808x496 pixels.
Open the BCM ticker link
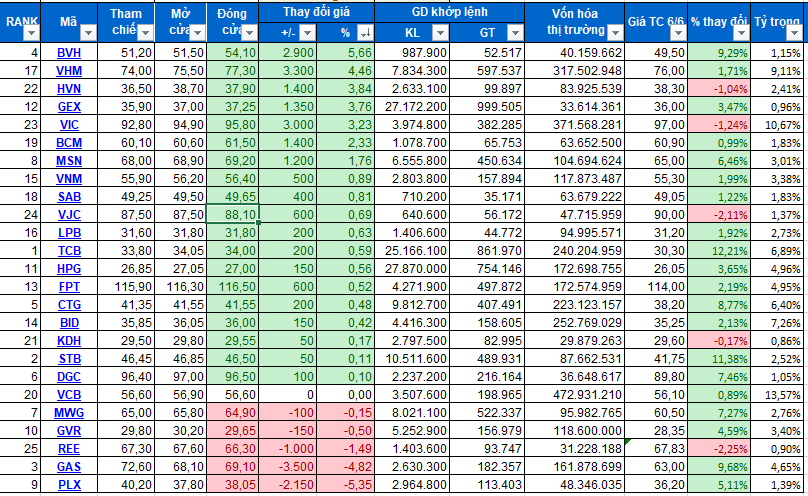[69, 143]
